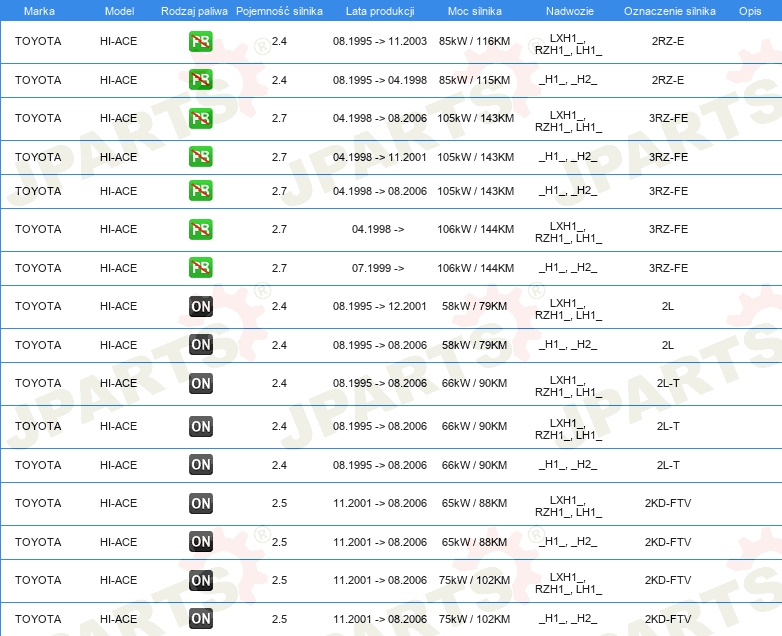Click the PB fuel icon in the 85kW / 115KM row
Viewport: 782px width, 636px height.
(x=200, y=80)
